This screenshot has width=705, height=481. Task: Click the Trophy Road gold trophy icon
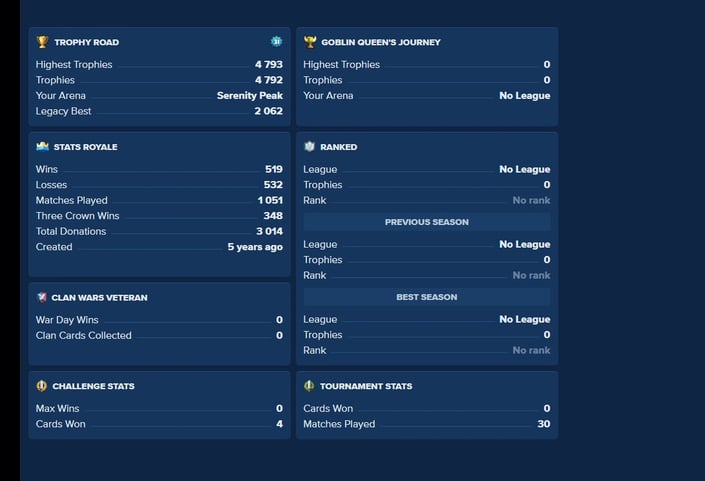point(42,42)
